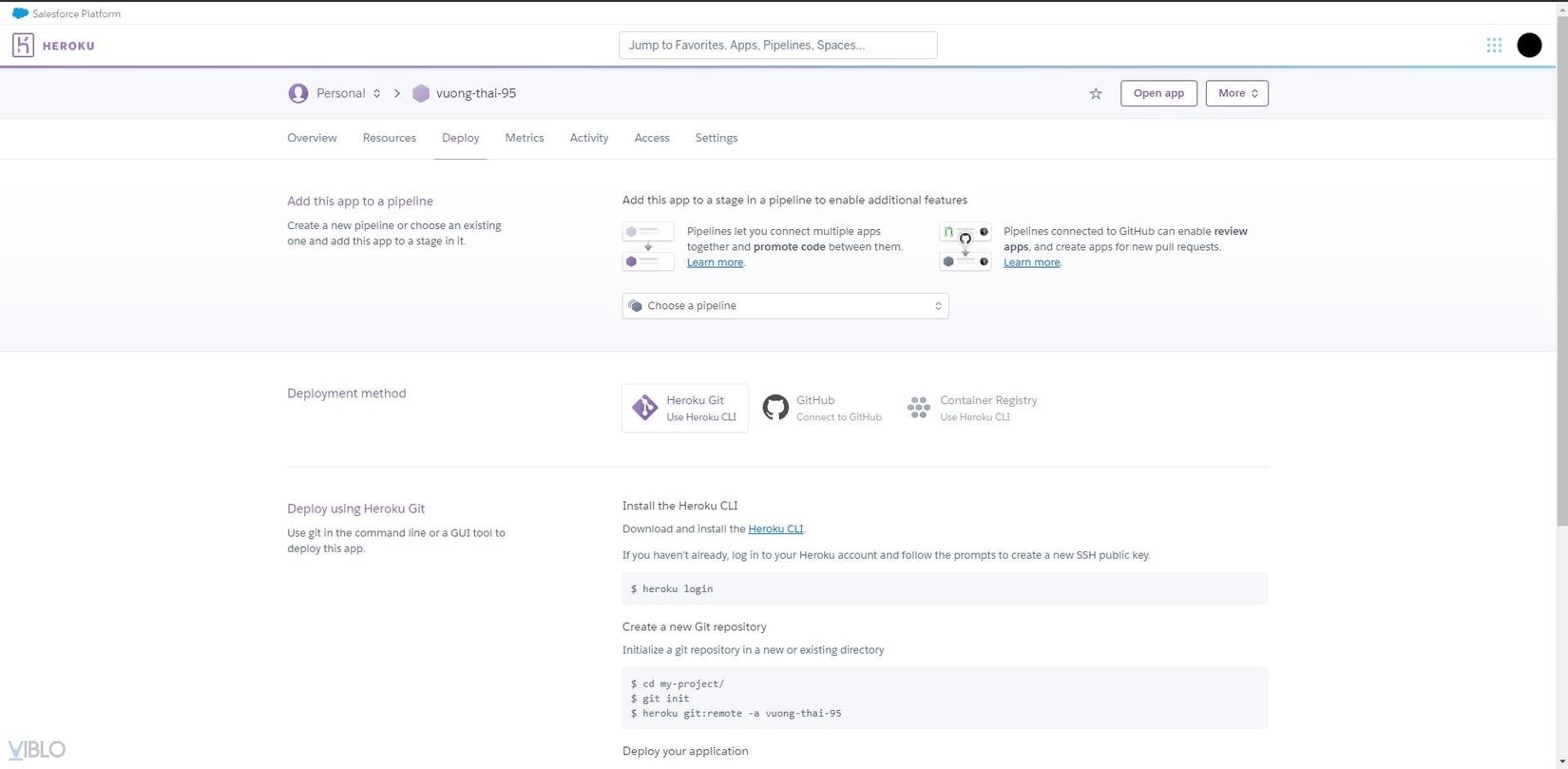
Task: Focus the Jump to Favorites search field
Action: click(x=777, y=46)
